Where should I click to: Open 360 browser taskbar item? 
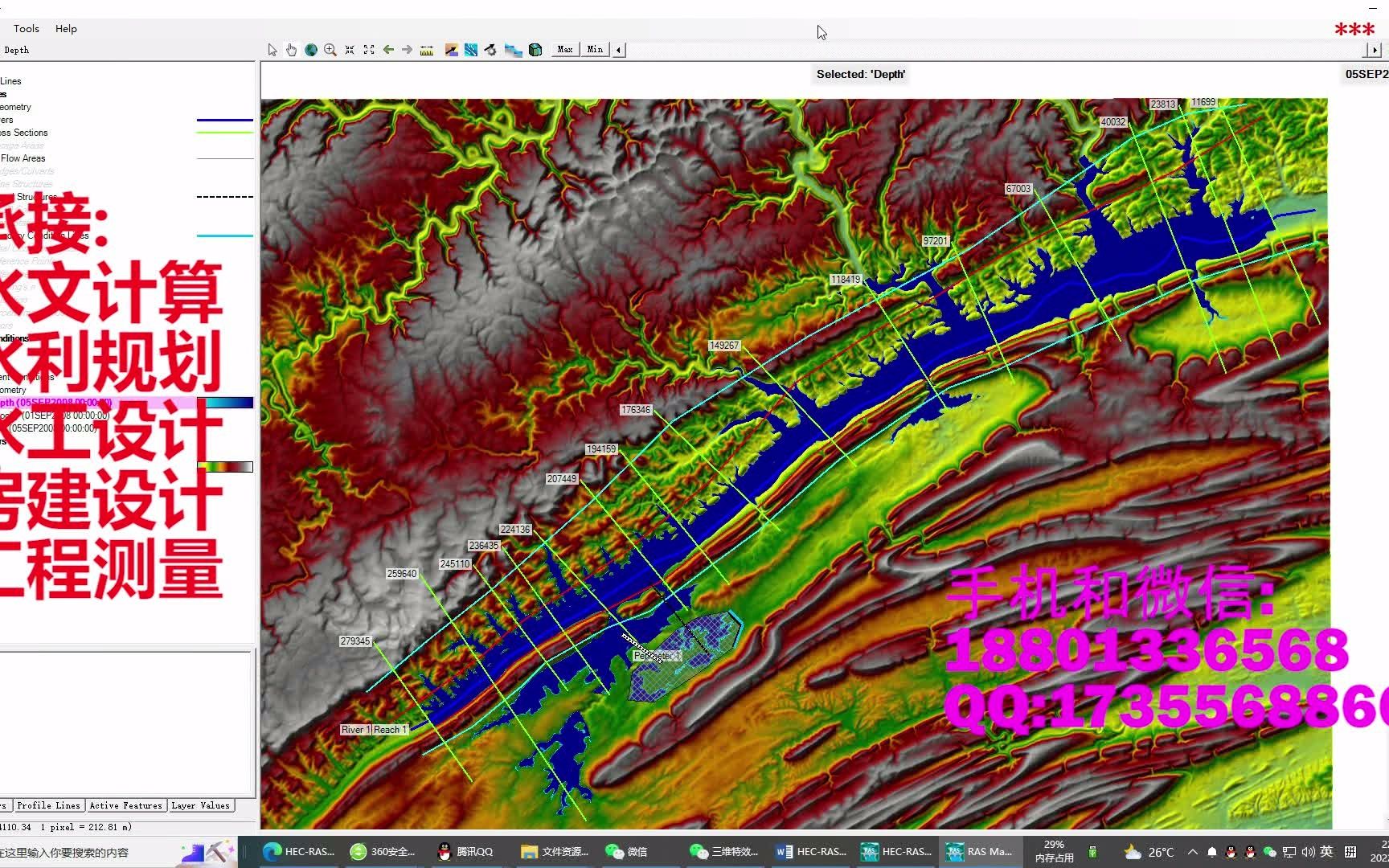pos(383,852)
